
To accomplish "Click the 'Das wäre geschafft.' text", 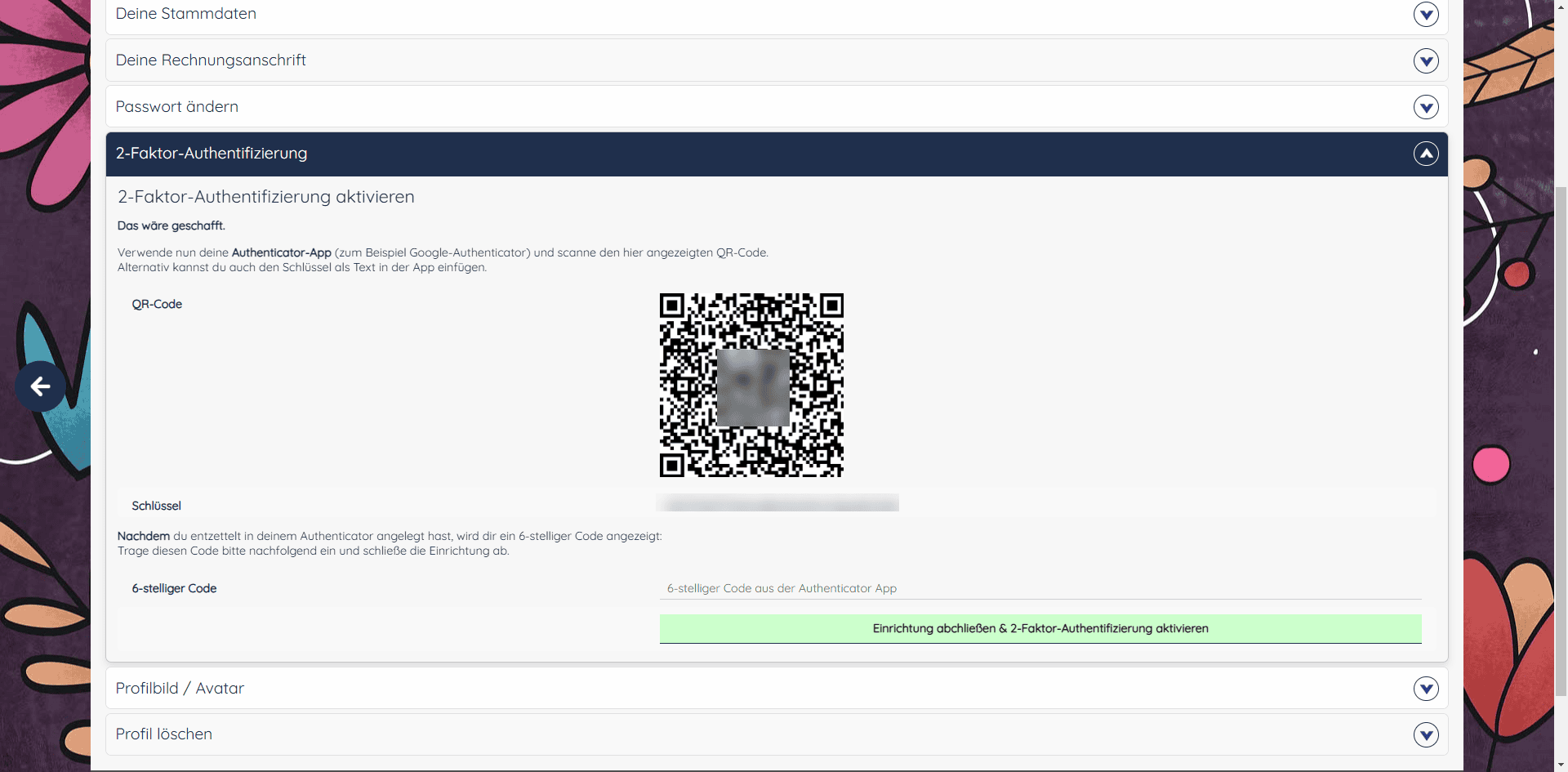I will pos(171,225).
